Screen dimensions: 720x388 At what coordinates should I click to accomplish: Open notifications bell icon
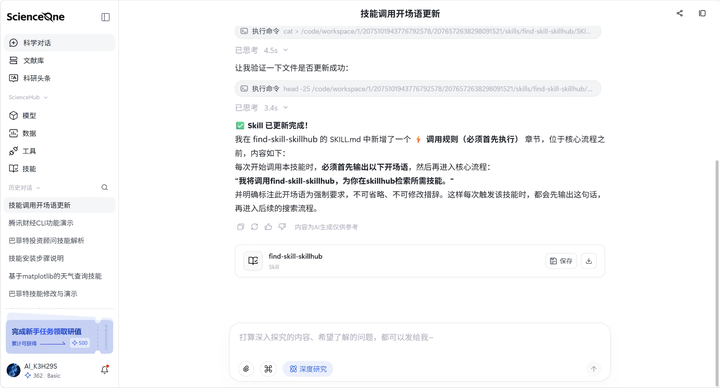[x=105, y=369]
